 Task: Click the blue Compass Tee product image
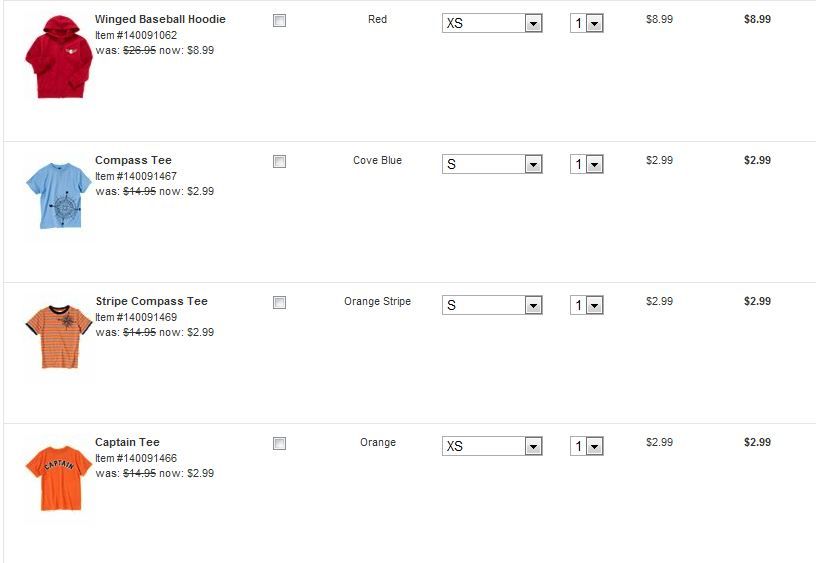(59, 195)
